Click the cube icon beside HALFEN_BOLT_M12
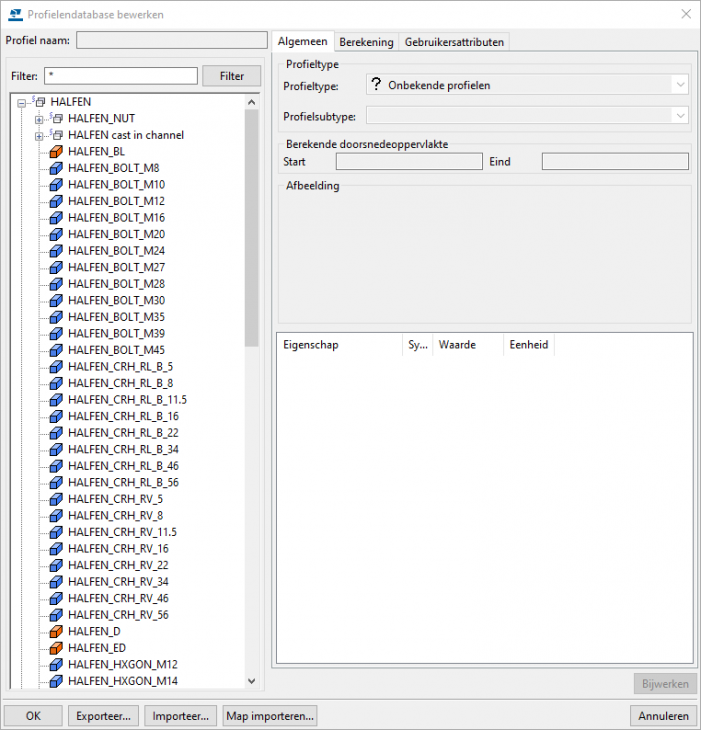The width and height of the screenshot is (701, 730). [x=56, y=201]
